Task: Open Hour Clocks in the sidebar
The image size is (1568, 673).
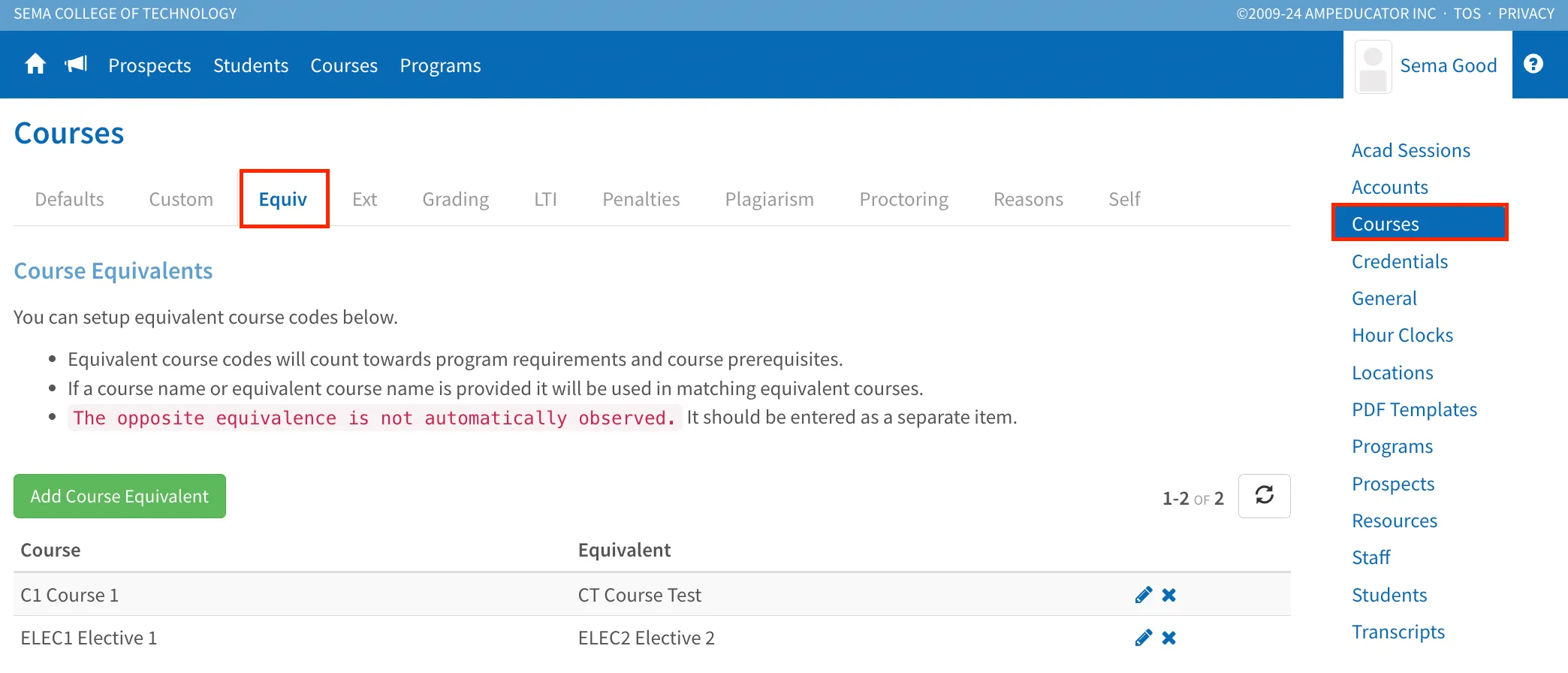Action: click(1402, 335)
